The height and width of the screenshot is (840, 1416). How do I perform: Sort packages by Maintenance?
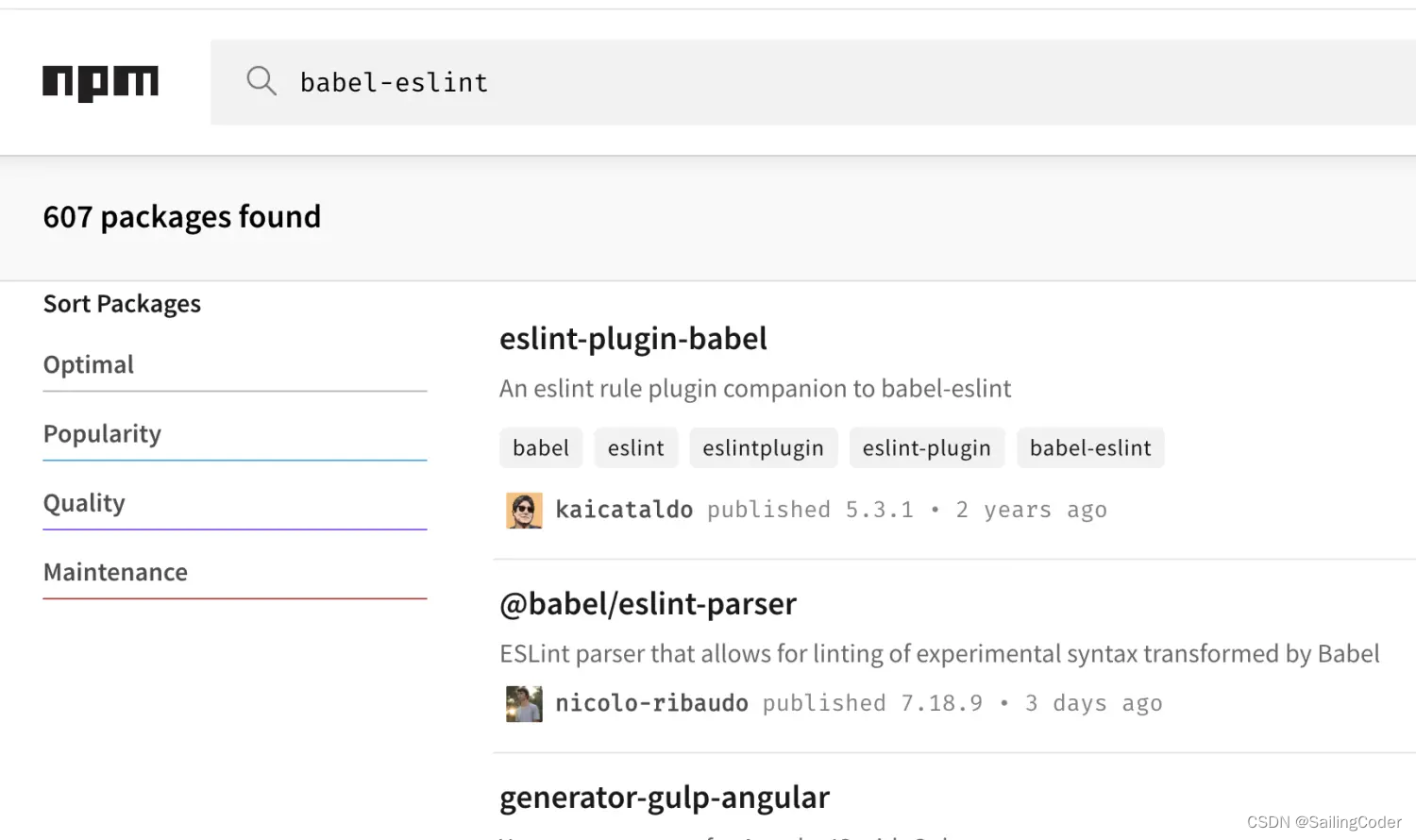pyautogui.click(x=115, y=572)
